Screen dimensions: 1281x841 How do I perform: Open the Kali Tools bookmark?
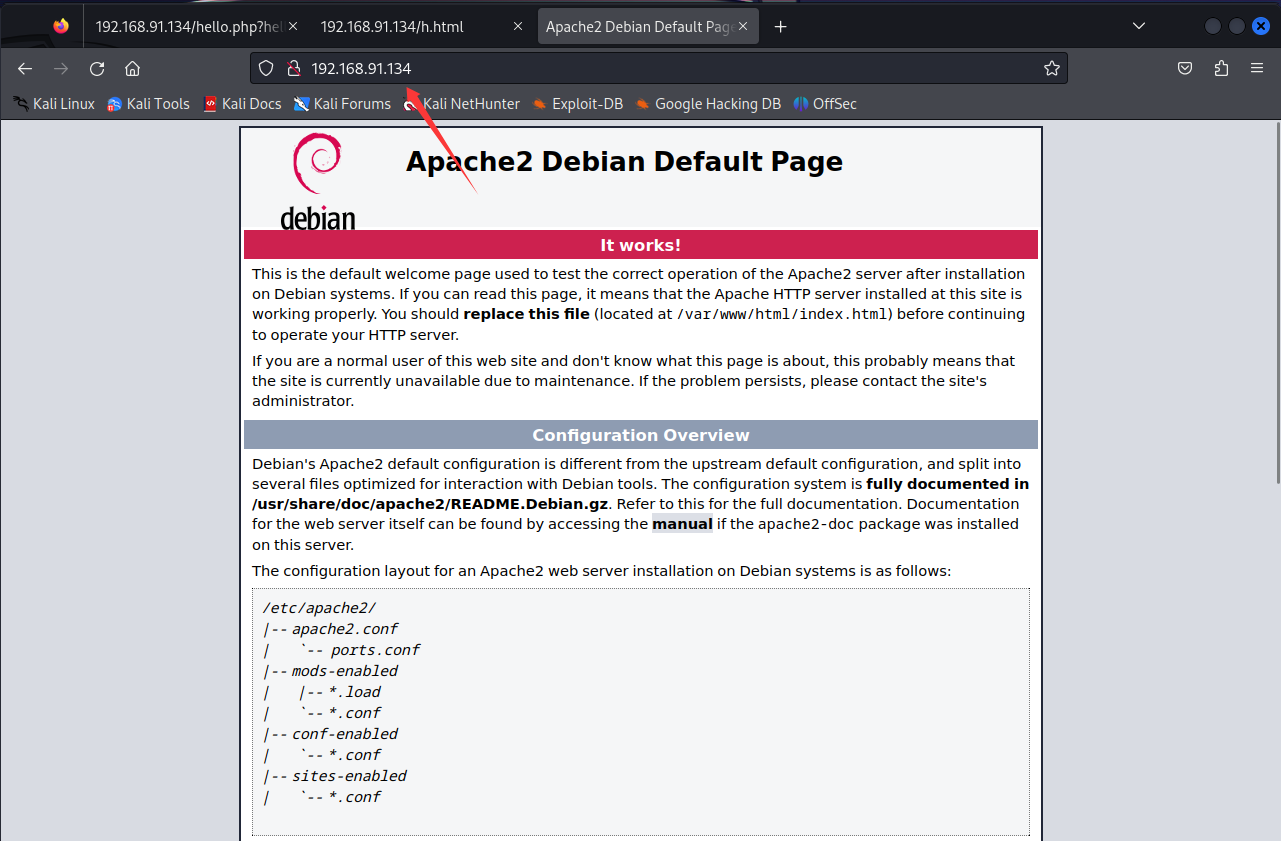[148, 103]
